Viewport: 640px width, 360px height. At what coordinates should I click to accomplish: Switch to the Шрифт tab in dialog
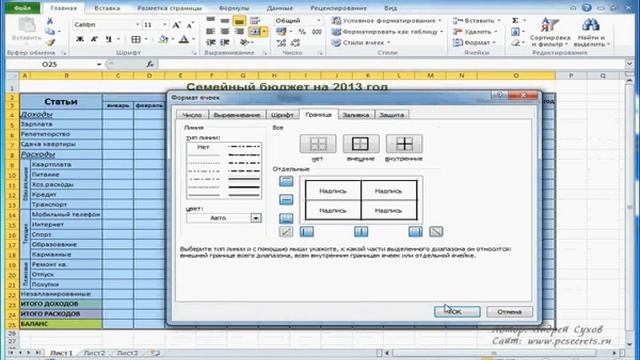pyautogui.click(x=282, y=115)
